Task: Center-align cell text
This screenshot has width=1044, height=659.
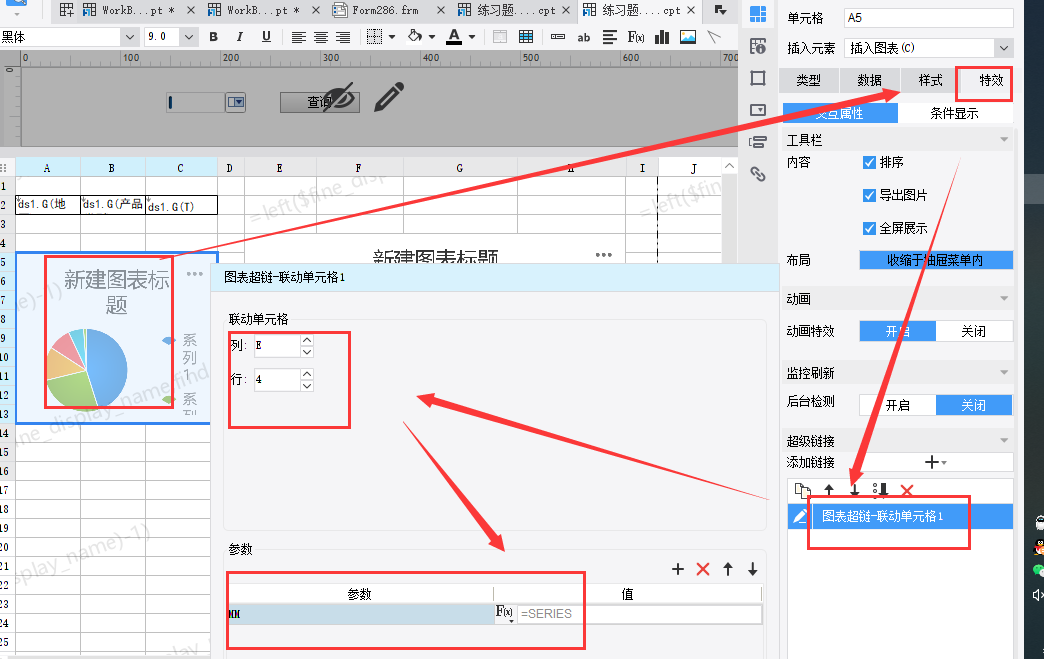Action: [x=321, y=37]
